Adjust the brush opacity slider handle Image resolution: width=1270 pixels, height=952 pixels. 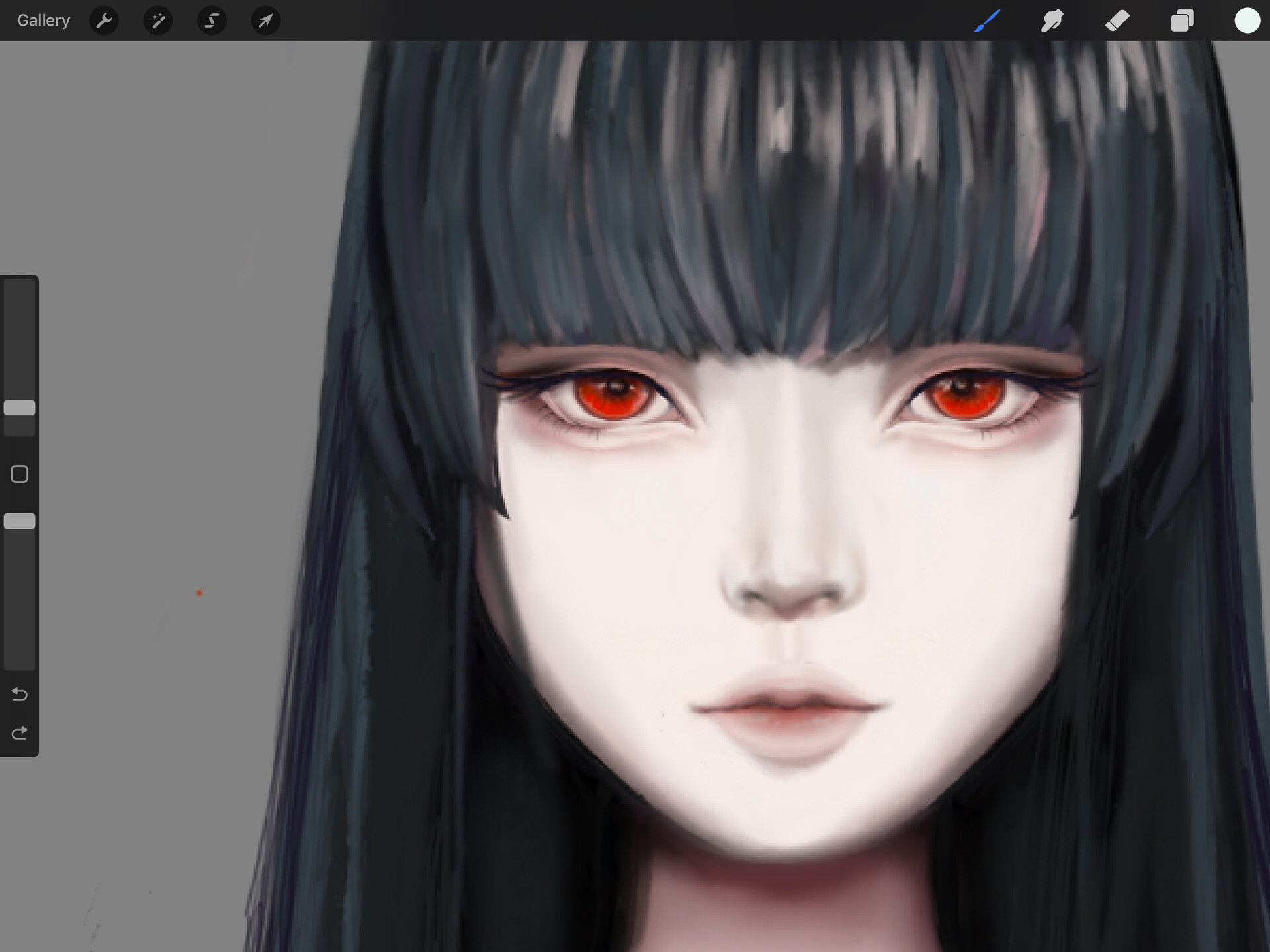19,521
